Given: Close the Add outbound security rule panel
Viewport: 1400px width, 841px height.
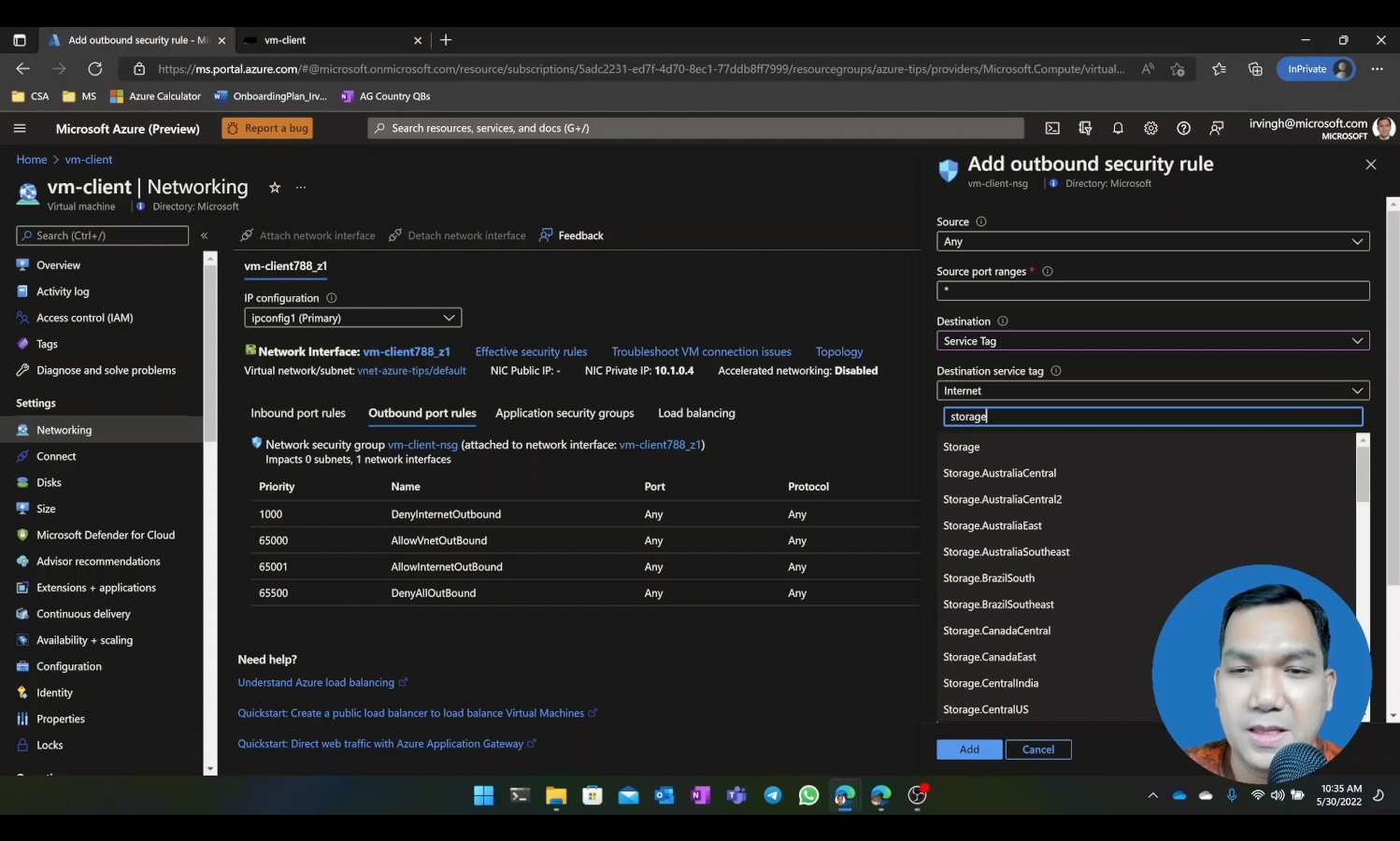Looking at the screenshot, I should 1371,164.
